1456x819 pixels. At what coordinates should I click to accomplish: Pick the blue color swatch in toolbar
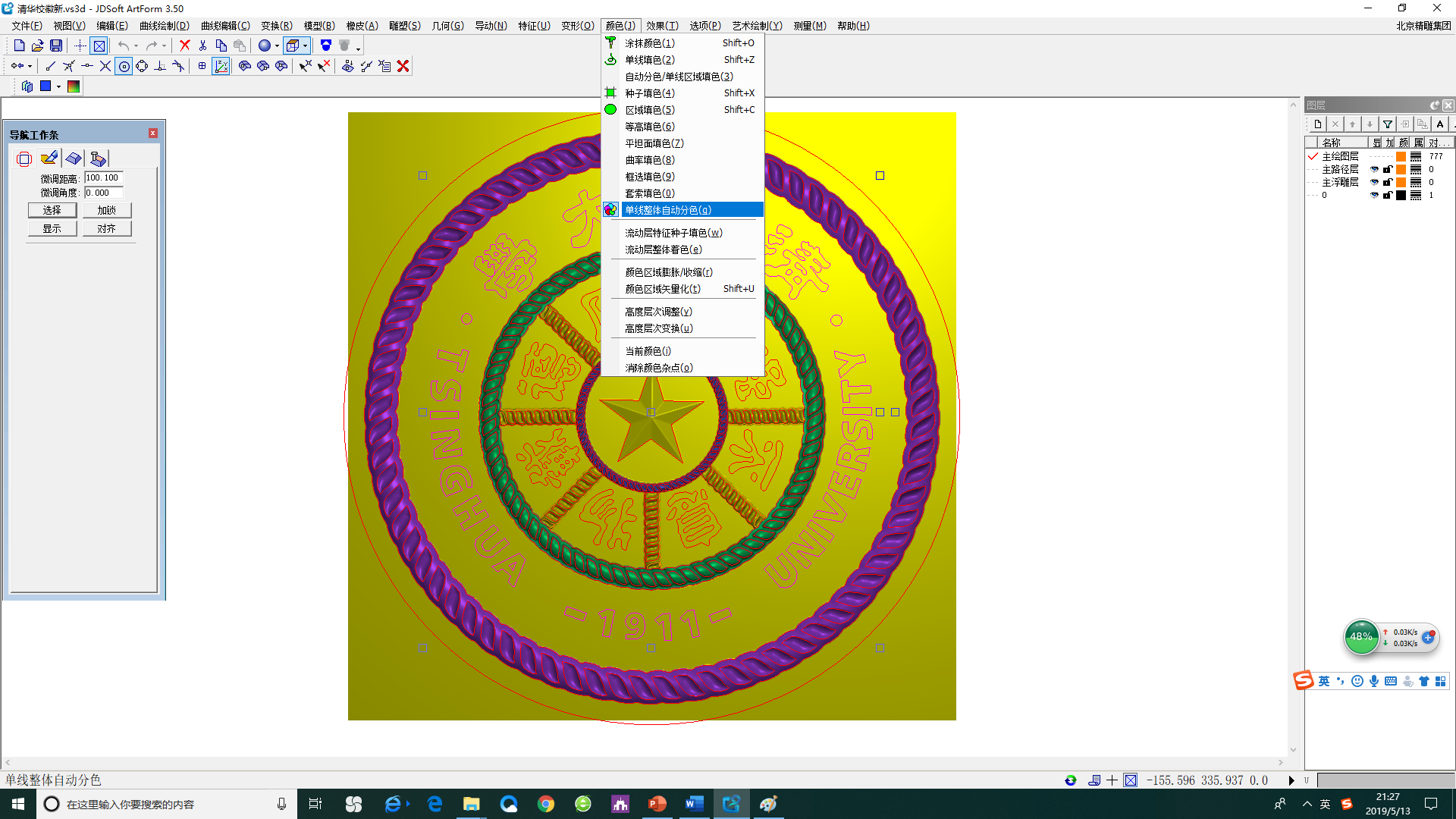45,86
